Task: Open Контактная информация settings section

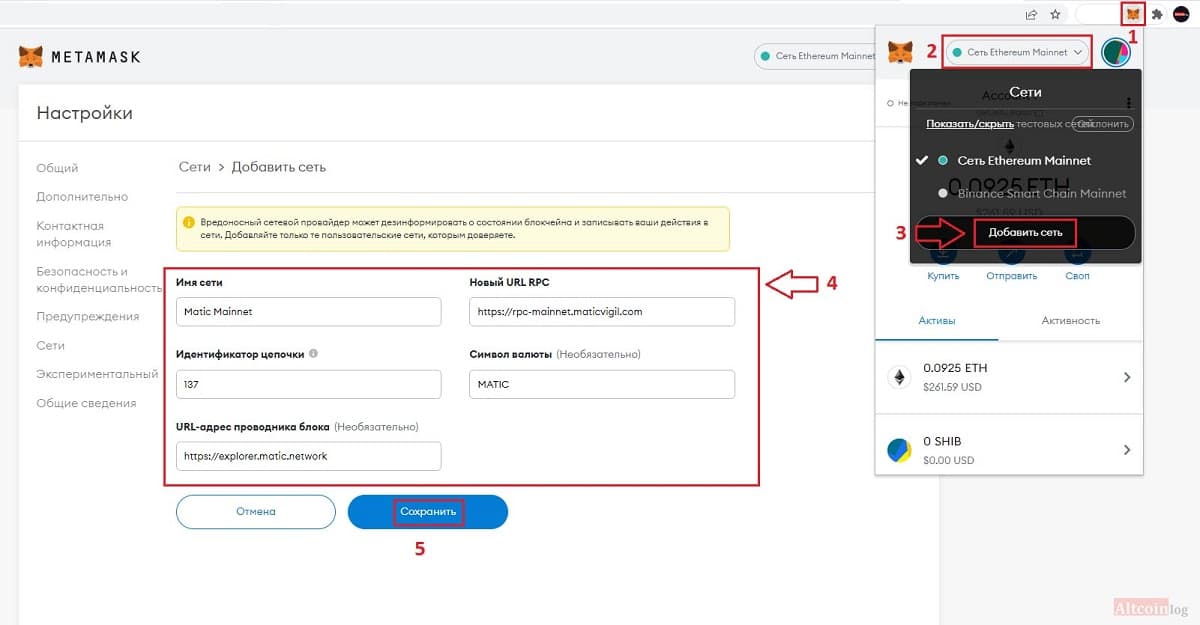Action: [x=74, y=234]
